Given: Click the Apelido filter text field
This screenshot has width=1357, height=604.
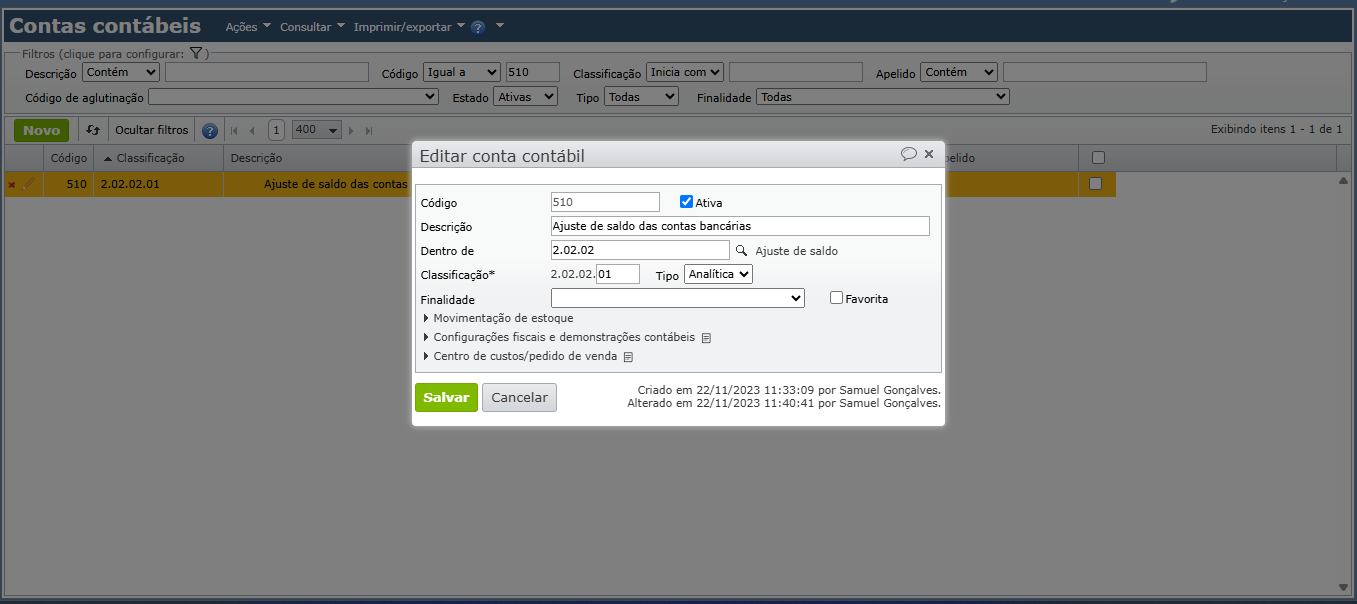Looking at the screenshot, I should click(x=1105, y=72).
